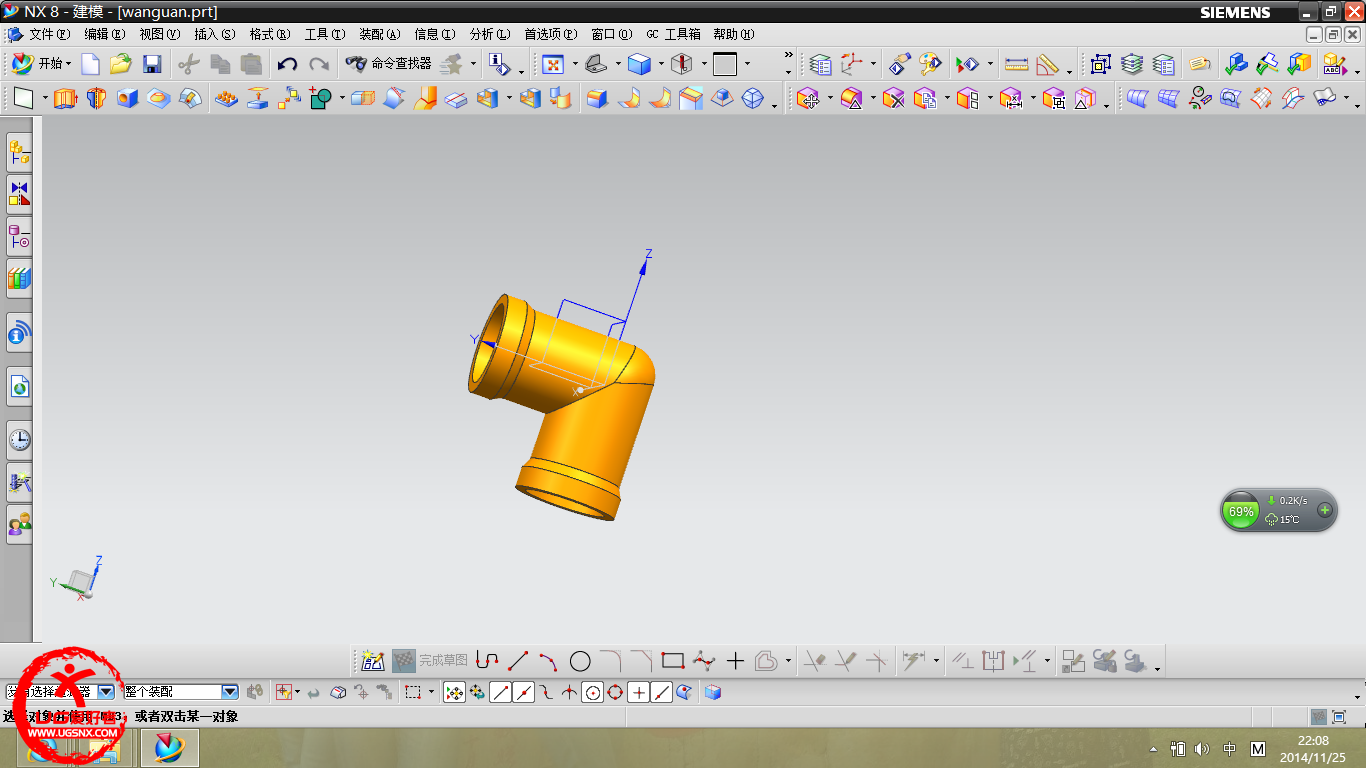Viewport: 1366px width, 774px height.
Task: Click the Hole feature icon
Action: pyautogui.click(x=127, y=98)
